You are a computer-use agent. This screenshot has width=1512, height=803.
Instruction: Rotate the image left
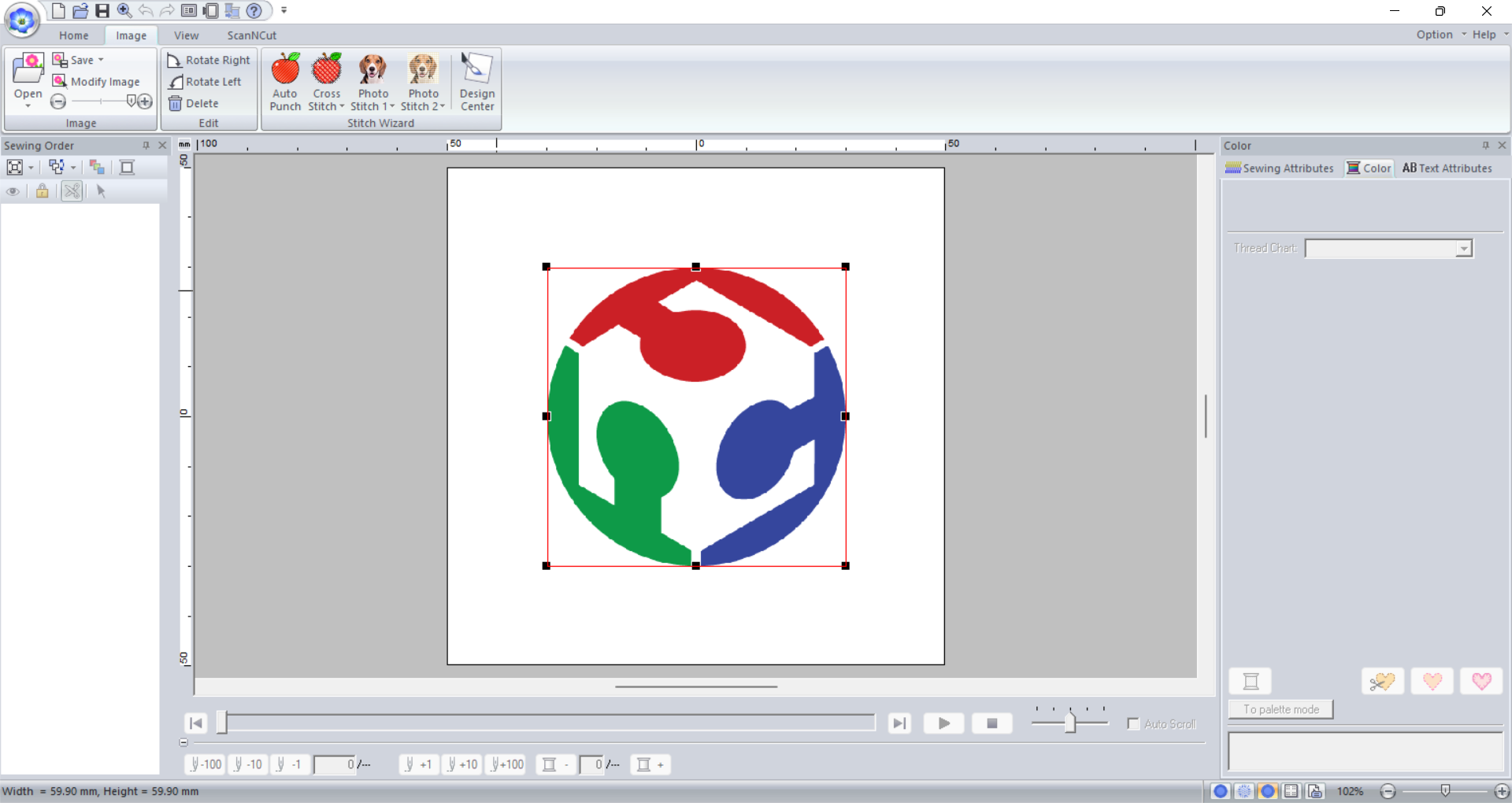205,82
